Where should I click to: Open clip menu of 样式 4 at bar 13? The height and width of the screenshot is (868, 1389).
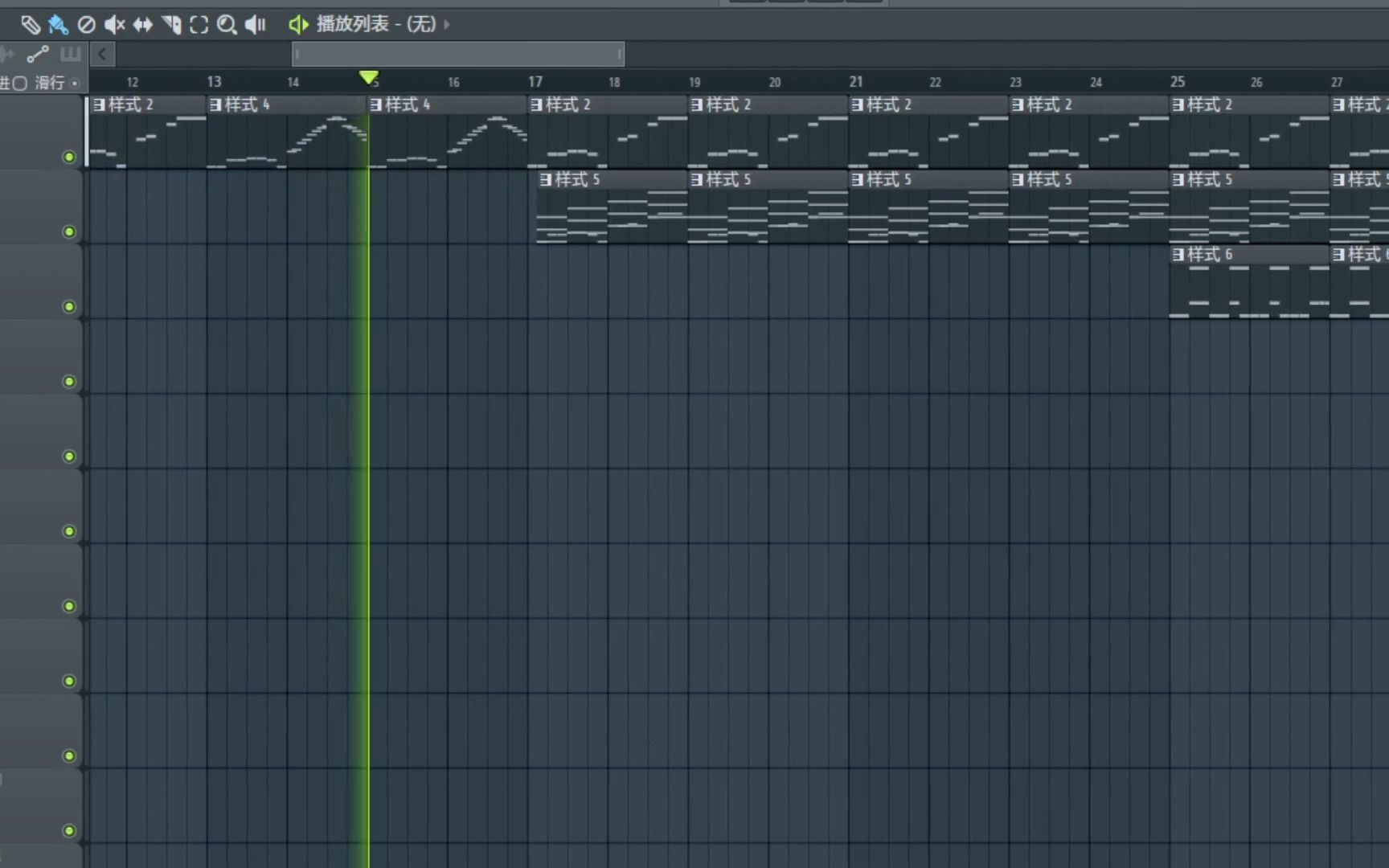[215, 104]
